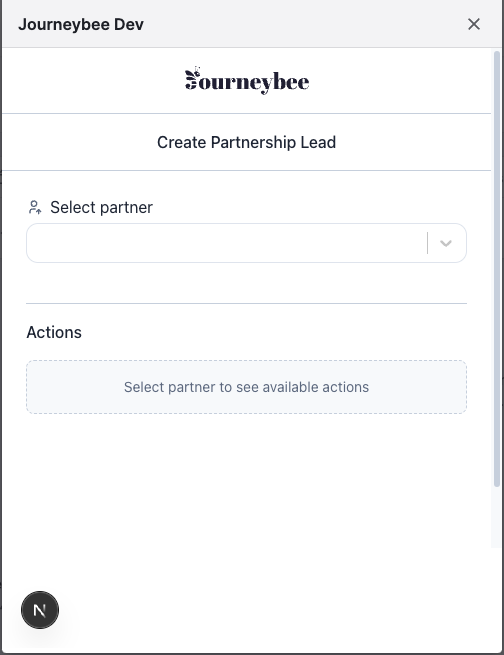Click the dashed available actions placeholder box

click(246, 387)
